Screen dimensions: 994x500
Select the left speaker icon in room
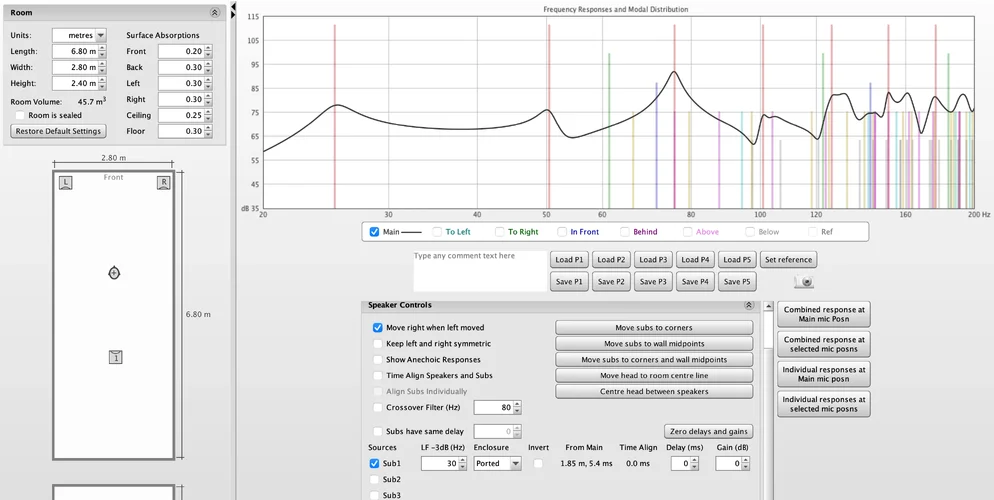65,182
